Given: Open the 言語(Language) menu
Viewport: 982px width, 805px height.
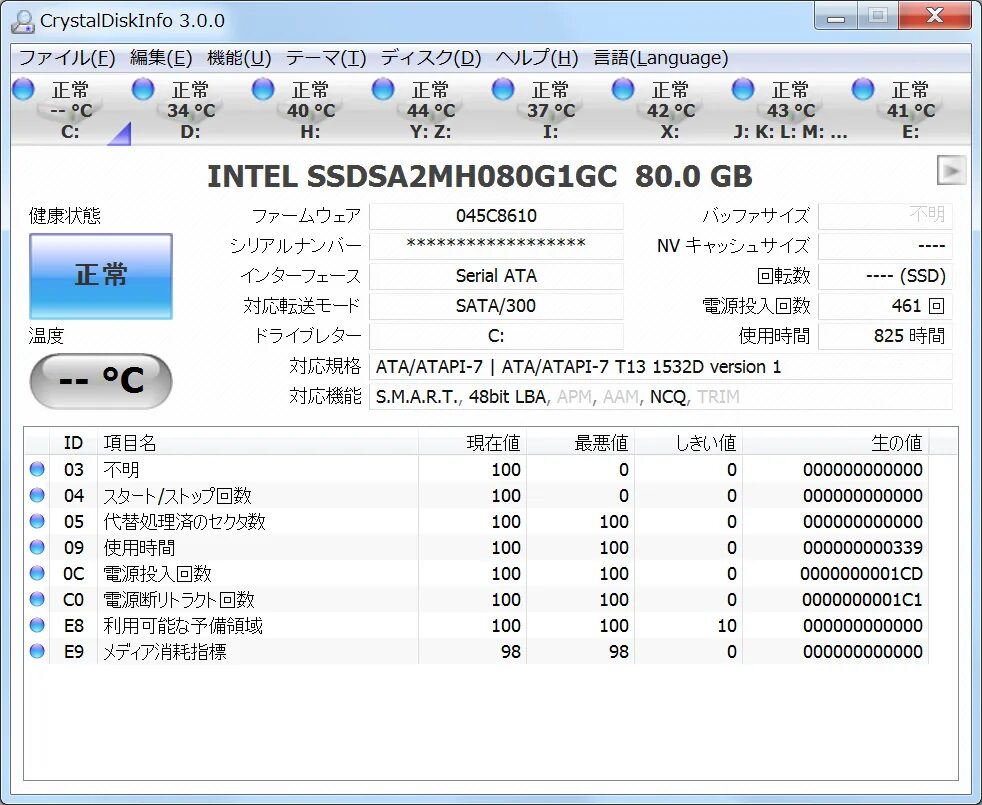Looking at the screenshot, I should pyautogui.click(x=661, y=58).
